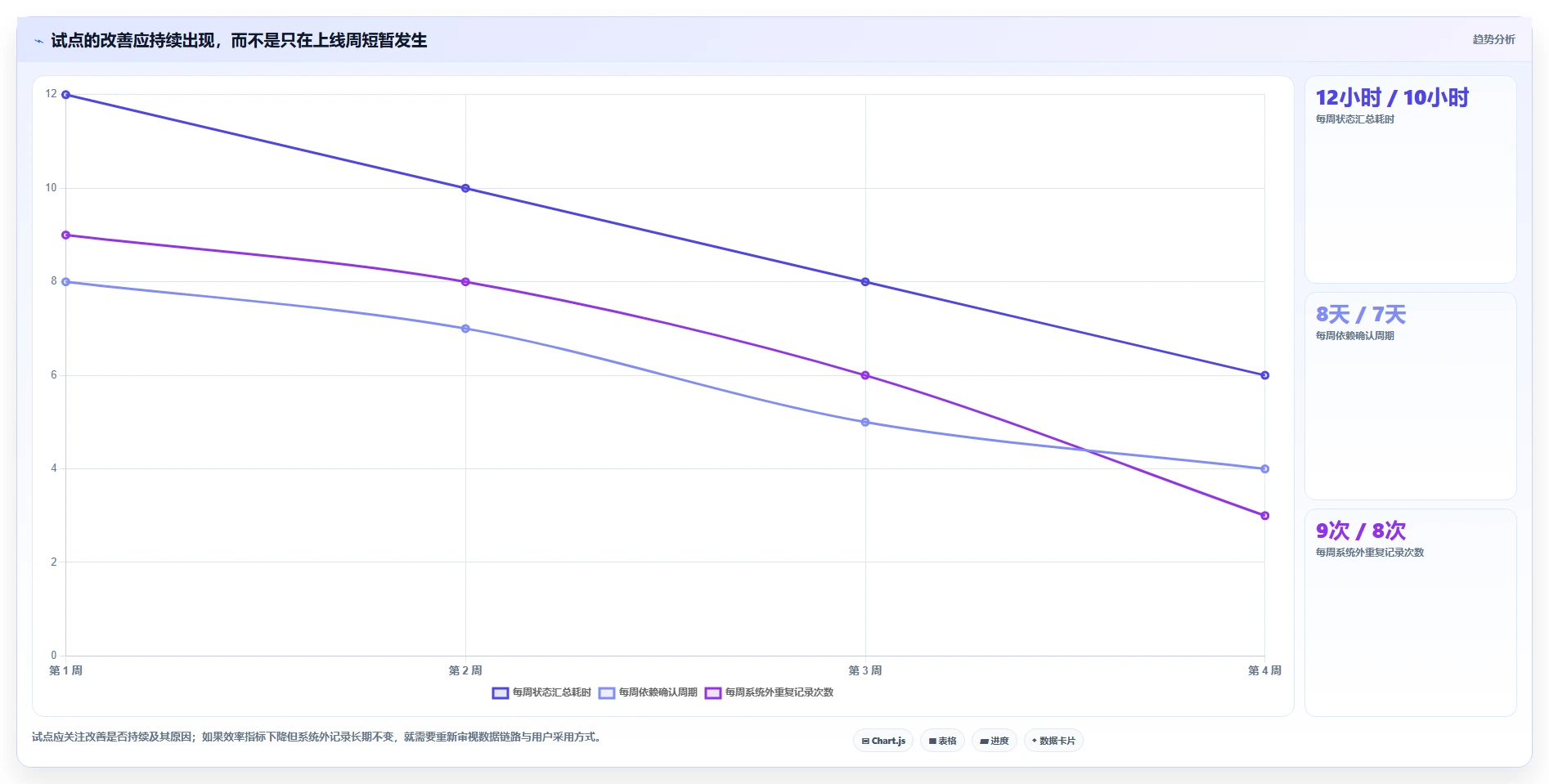Viewport: 1549px width, 784px height.
Task: Click the 第 1 周 data point at value 12
Action: pos(66,95)
